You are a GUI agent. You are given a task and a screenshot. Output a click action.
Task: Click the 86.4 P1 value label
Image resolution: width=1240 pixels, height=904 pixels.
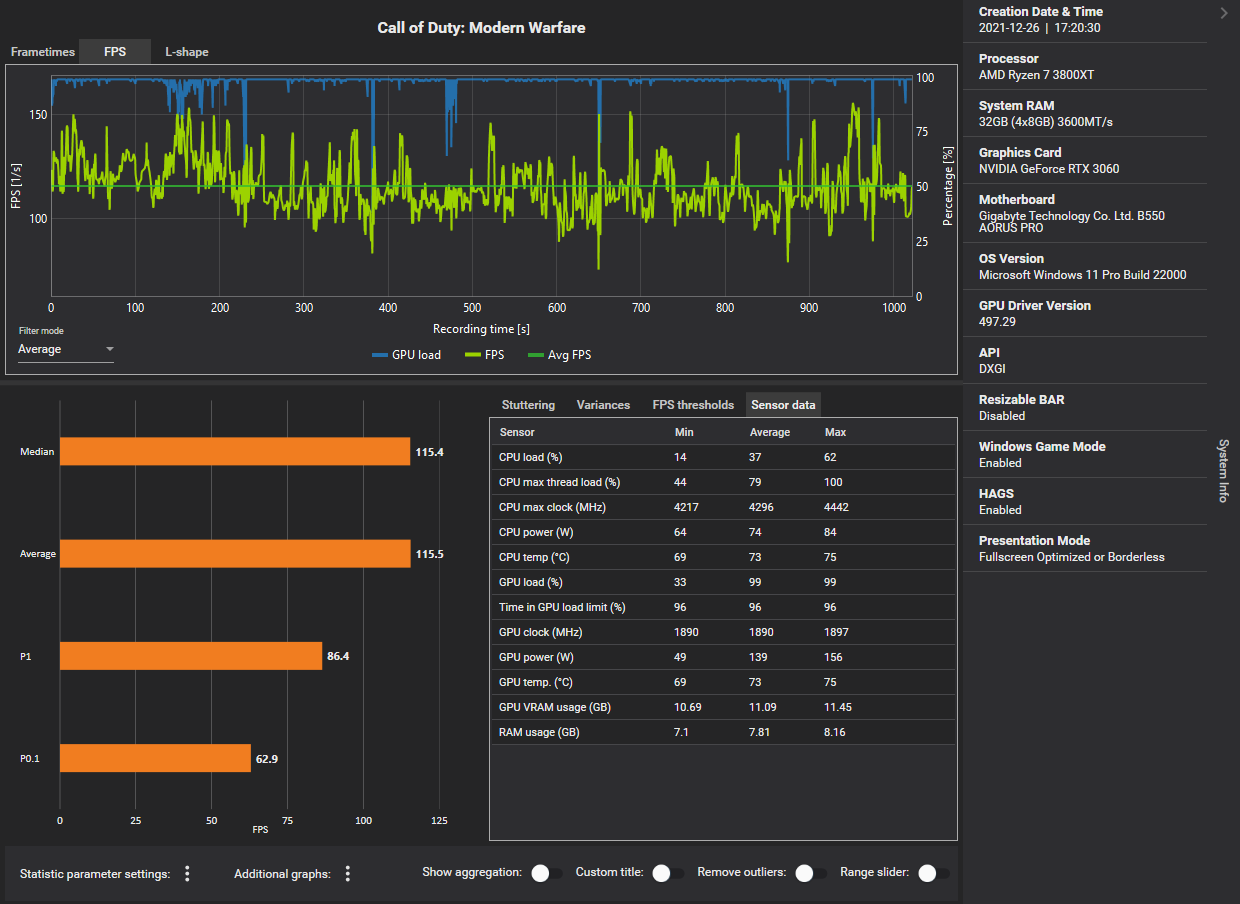point(338,657)
